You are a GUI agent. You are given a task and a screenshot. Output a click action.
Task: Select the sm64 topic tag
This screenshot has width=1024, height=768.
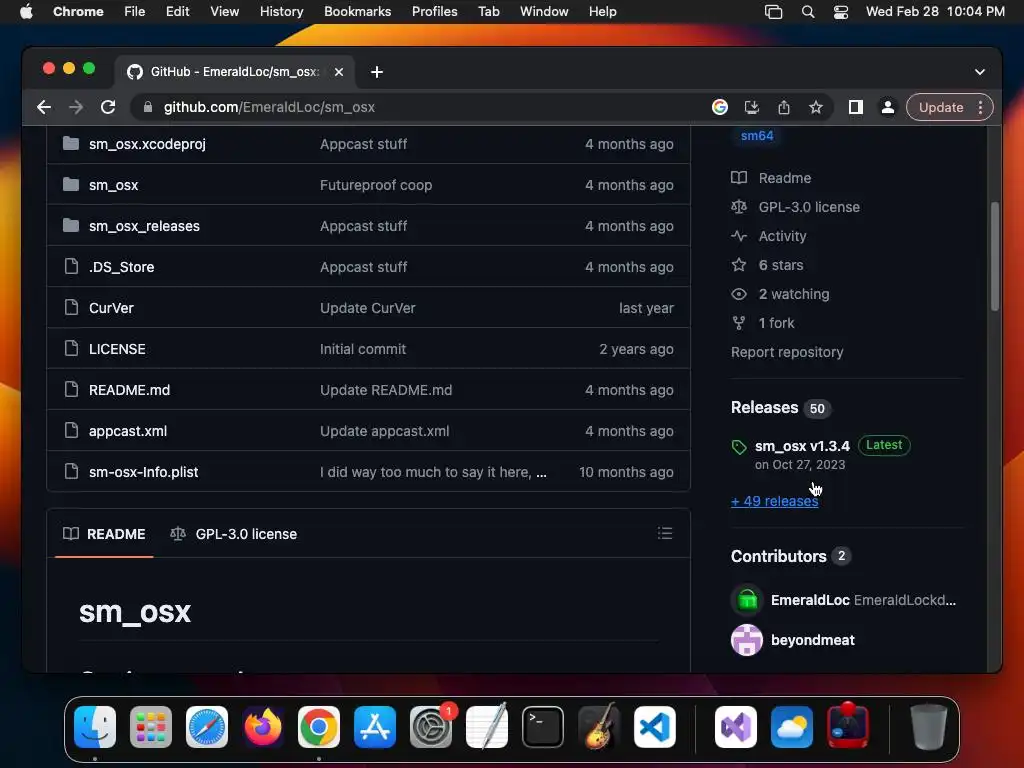tap(757, 136)
